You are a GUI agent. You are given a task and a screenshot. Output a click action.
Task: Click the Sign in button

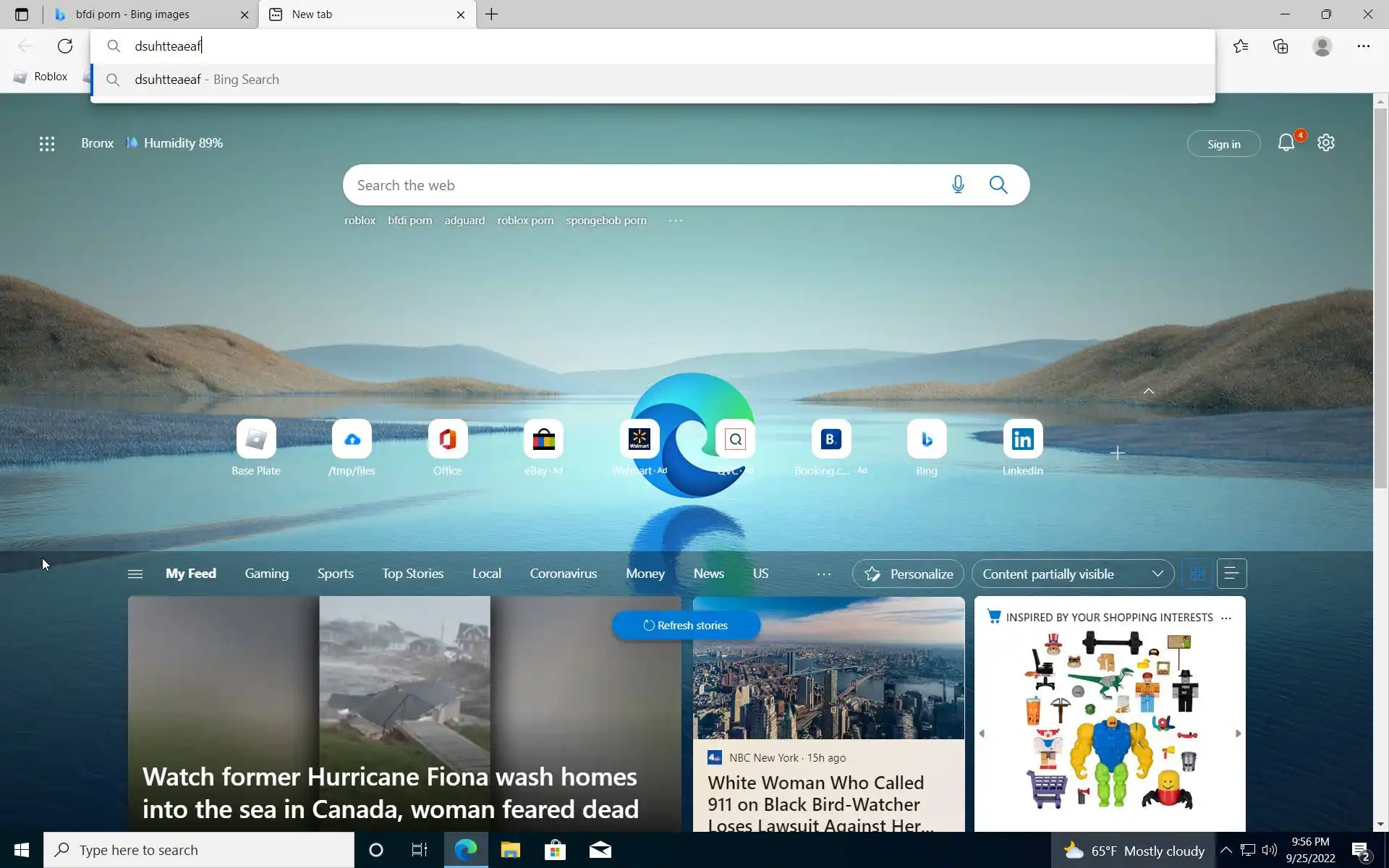(x=1223, y=144)
